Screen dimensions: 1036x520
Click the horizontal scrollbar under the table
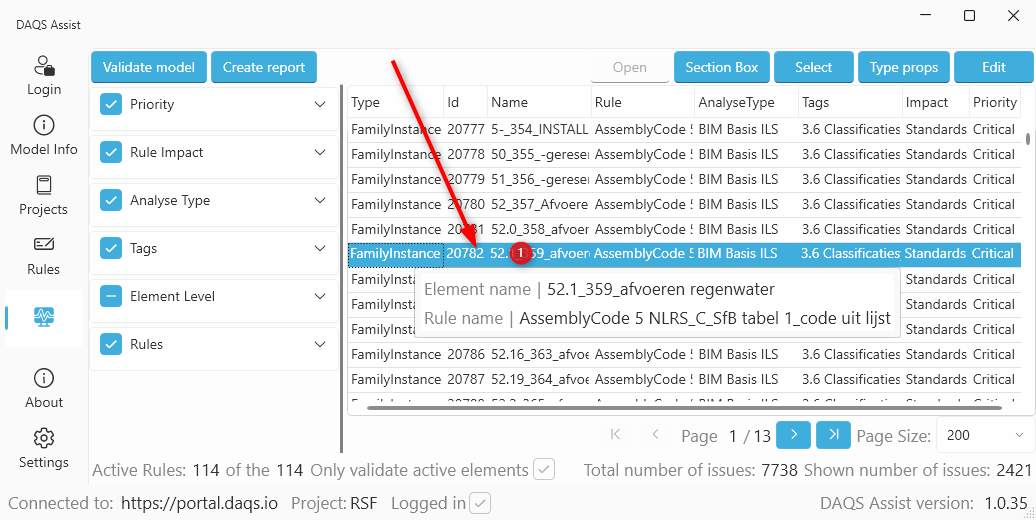[680, 408]
